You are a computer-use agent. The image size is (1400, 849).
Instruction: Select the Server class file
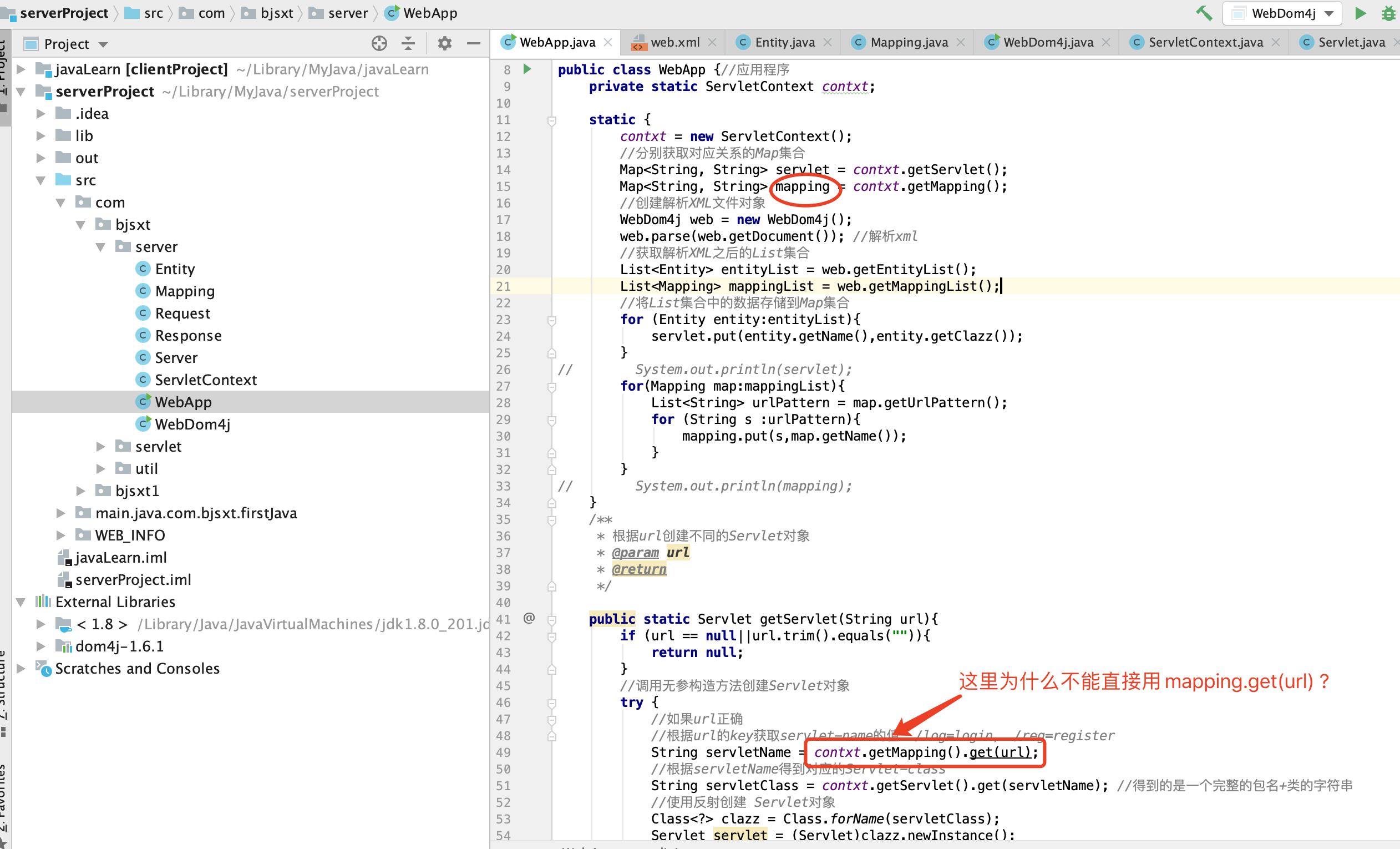click(176, 357)
